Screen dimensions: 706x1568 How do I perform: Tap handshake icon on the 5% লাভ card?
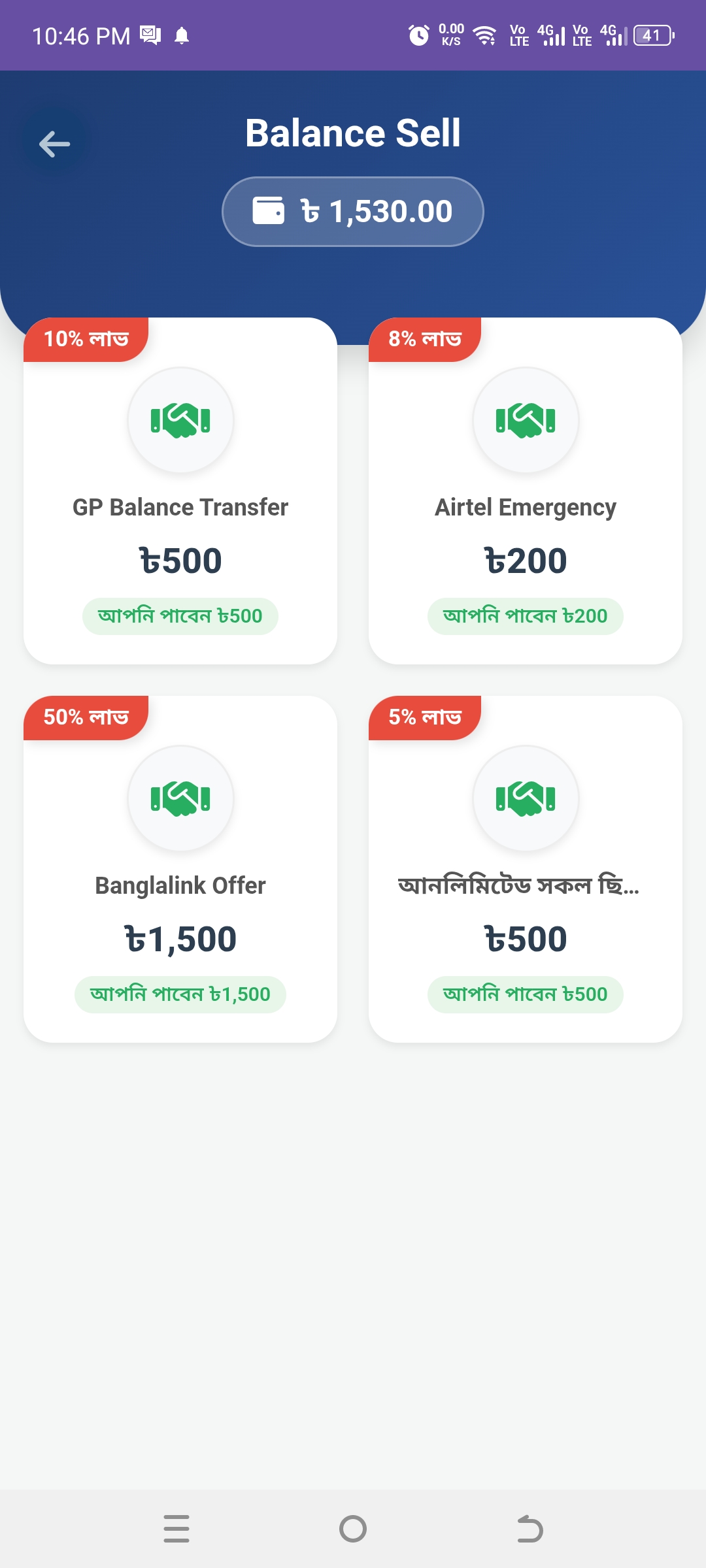click(526, 798)
